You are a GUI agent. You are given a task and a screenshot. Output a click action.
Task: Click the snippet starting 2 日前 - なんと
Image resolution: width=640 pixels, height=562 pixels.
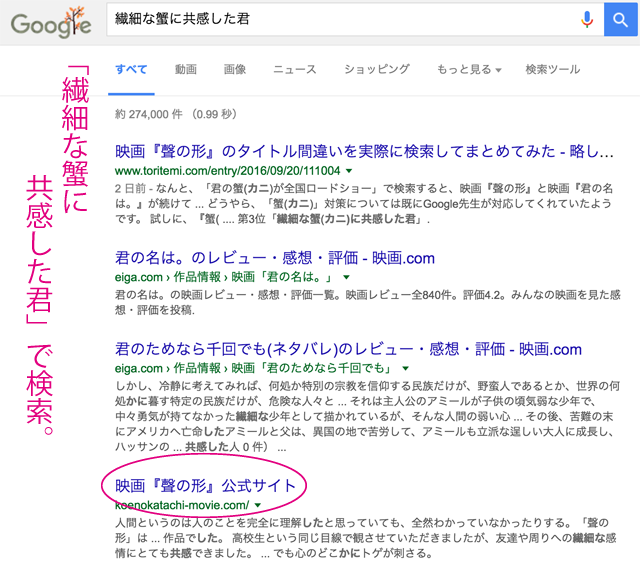[364, 203]
